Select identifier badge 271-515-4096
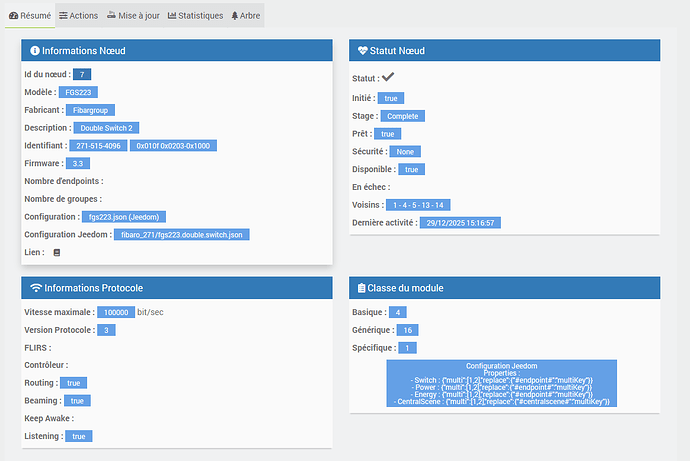 (x=99, y=146)
